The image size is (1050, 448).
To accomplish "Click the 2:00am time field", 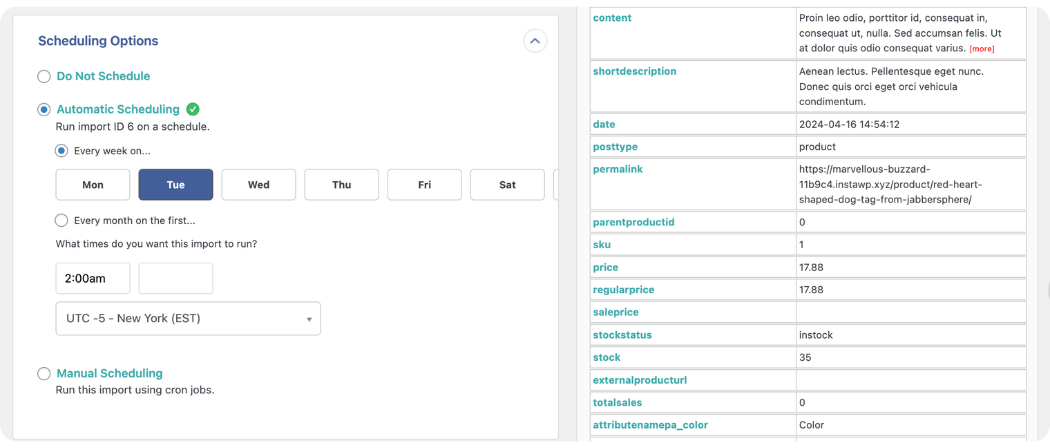I will 93,279.
